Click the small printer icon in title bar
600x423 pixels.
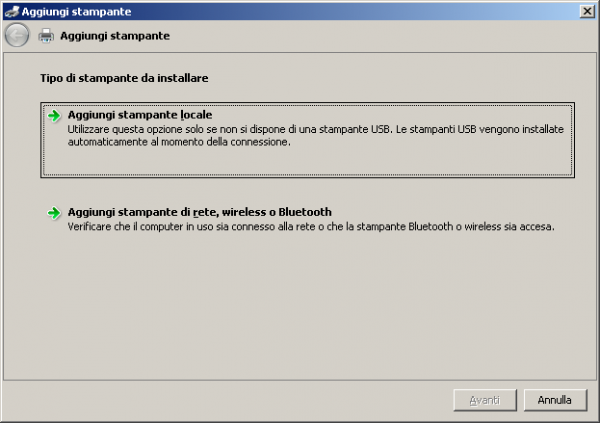[11, 10]
